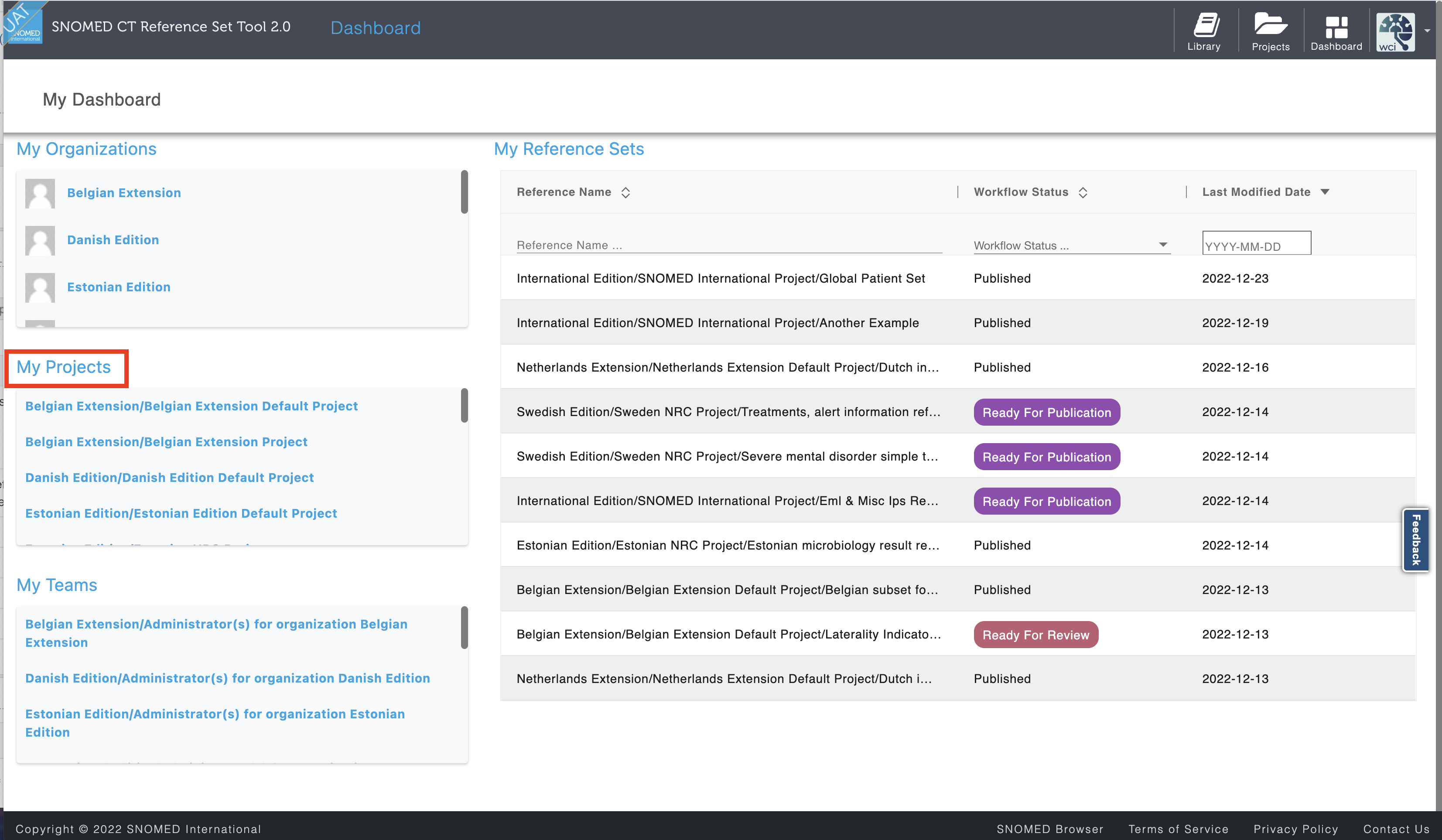Screen dimensions: 1442x840
Task: Click the My Organizations scrollbar
Action: (464, 192)
